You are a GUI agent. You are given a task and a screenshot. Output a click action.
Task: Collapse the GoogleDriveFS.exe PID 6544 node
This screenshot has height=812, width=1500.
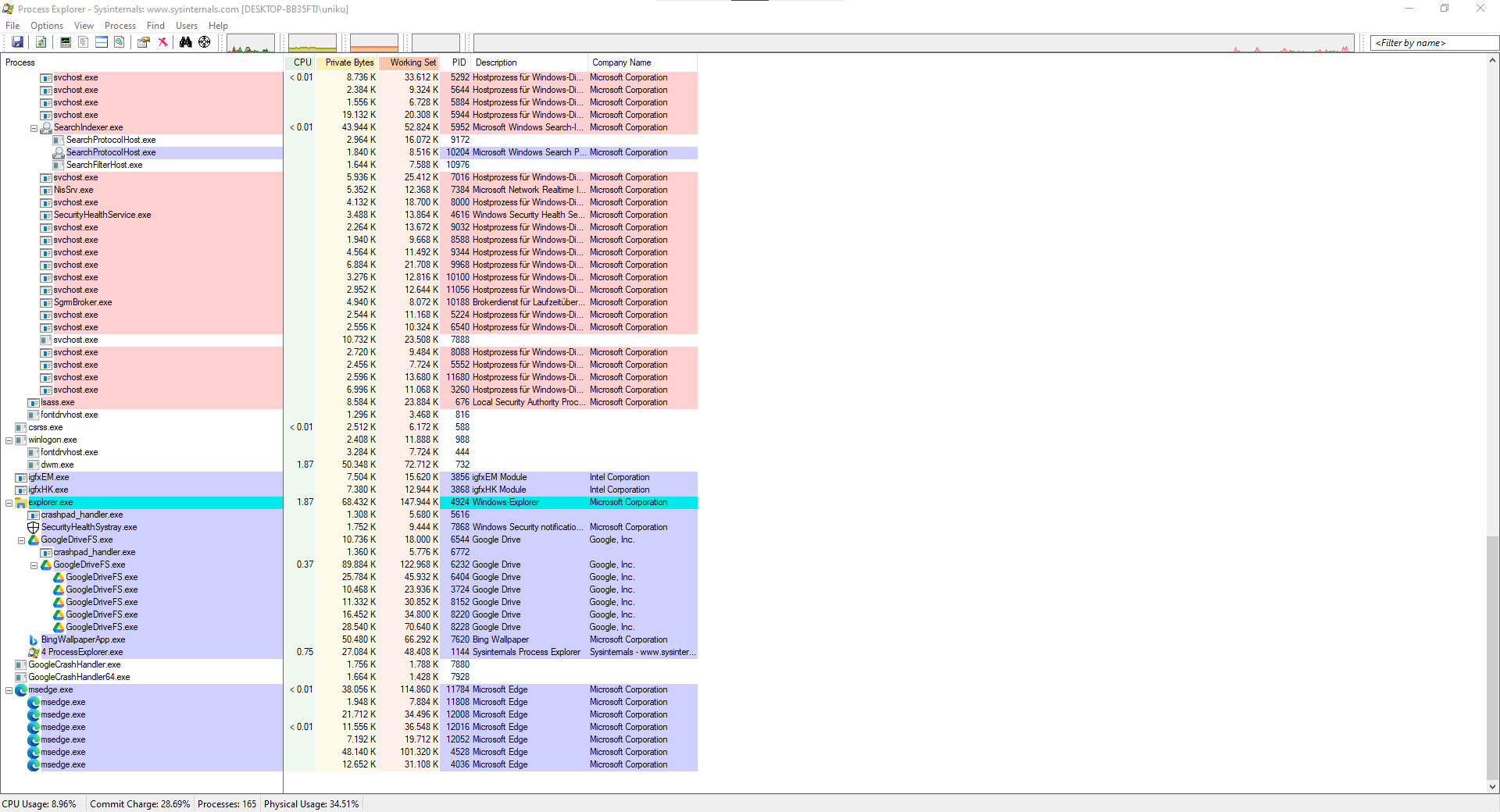[21, 540]
